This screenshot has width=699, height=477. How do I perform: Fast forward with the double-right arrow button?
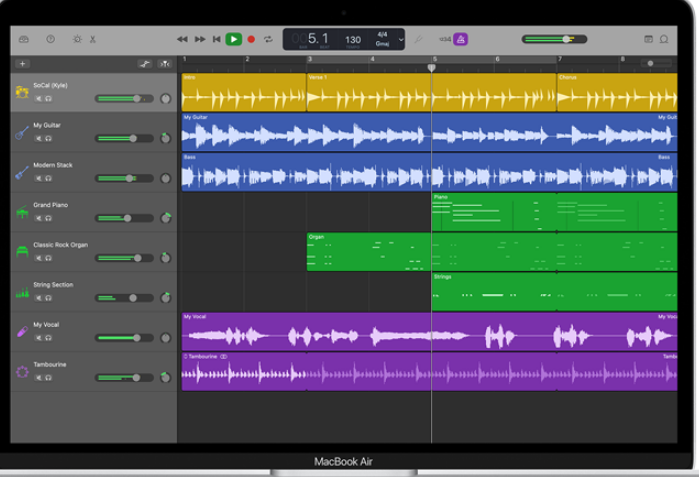[200, 39]
